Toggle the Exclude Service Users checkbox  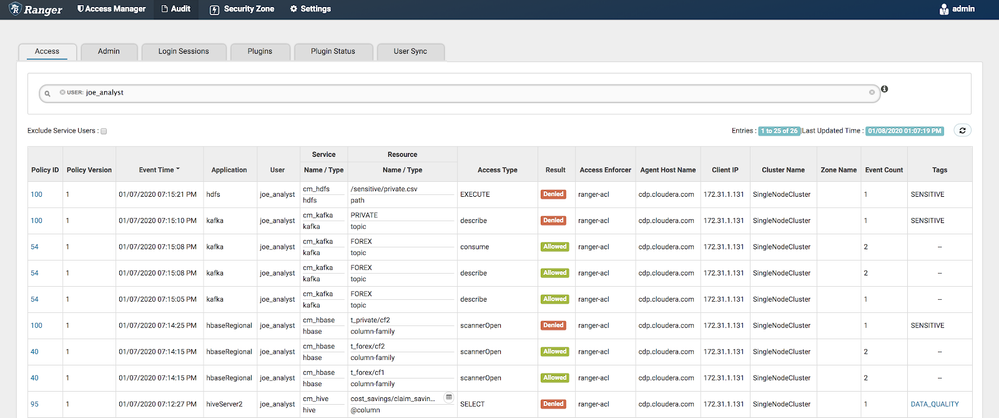103,131
